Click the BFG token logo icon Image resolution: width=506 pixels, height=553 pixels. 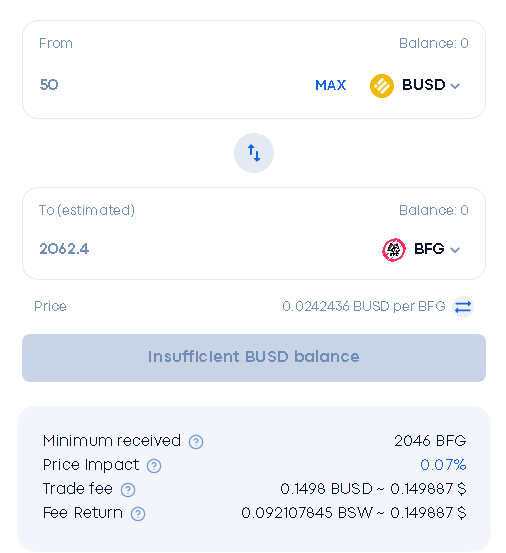[394, 250]
